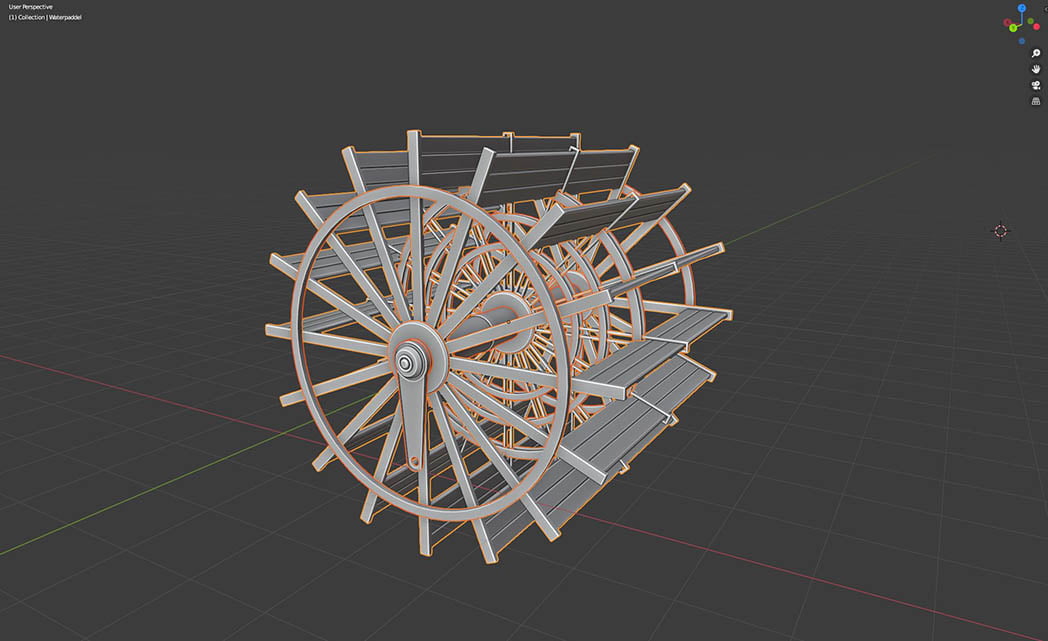Click the pin at crank arm's lower end

click(x=414, y=461)
